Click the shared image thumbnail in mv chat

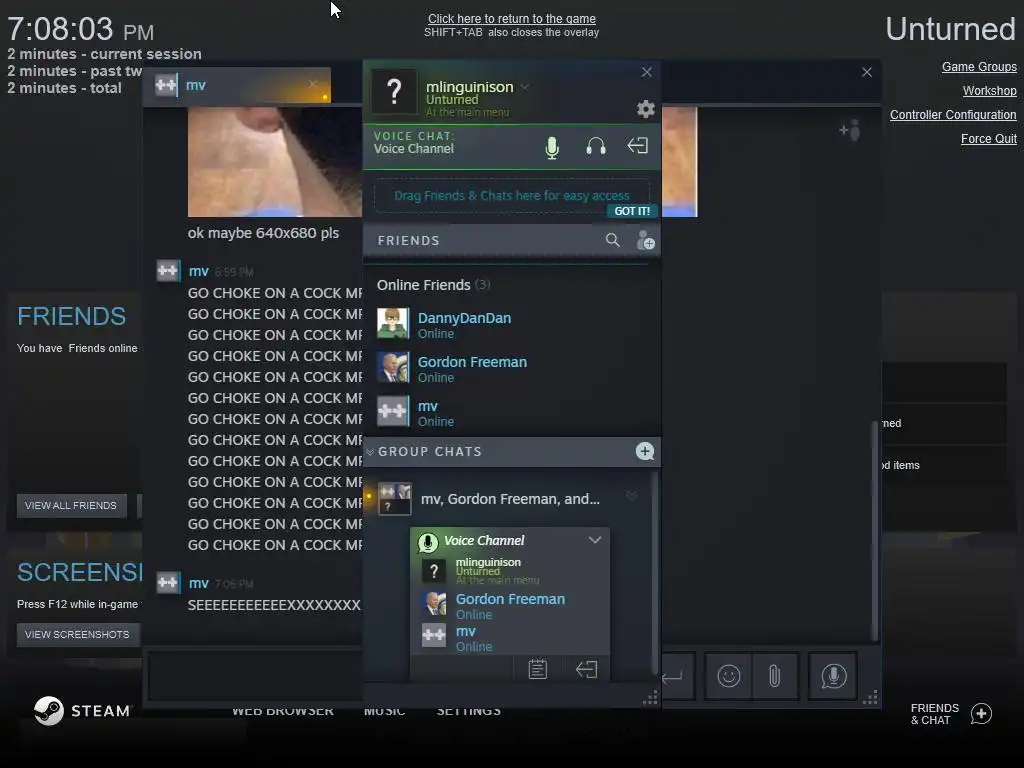coord(275,161)
